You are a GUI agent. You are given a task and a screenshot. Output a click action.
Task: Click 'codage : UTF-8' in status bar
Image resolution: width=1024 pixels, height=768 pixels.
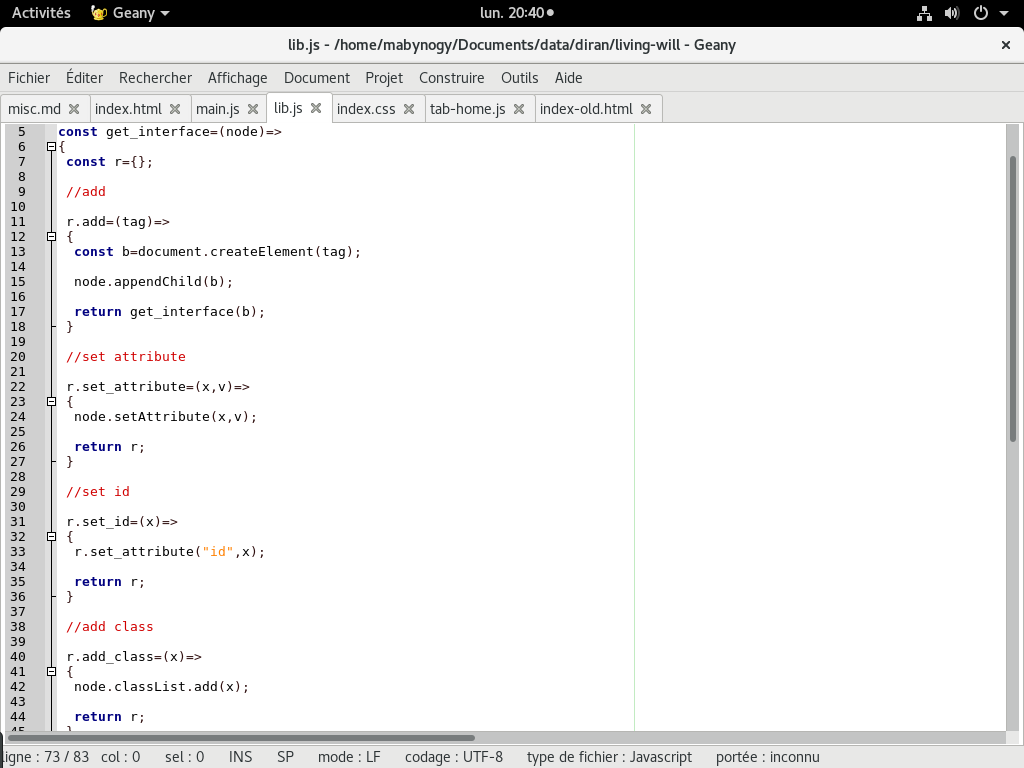[454, 758]
